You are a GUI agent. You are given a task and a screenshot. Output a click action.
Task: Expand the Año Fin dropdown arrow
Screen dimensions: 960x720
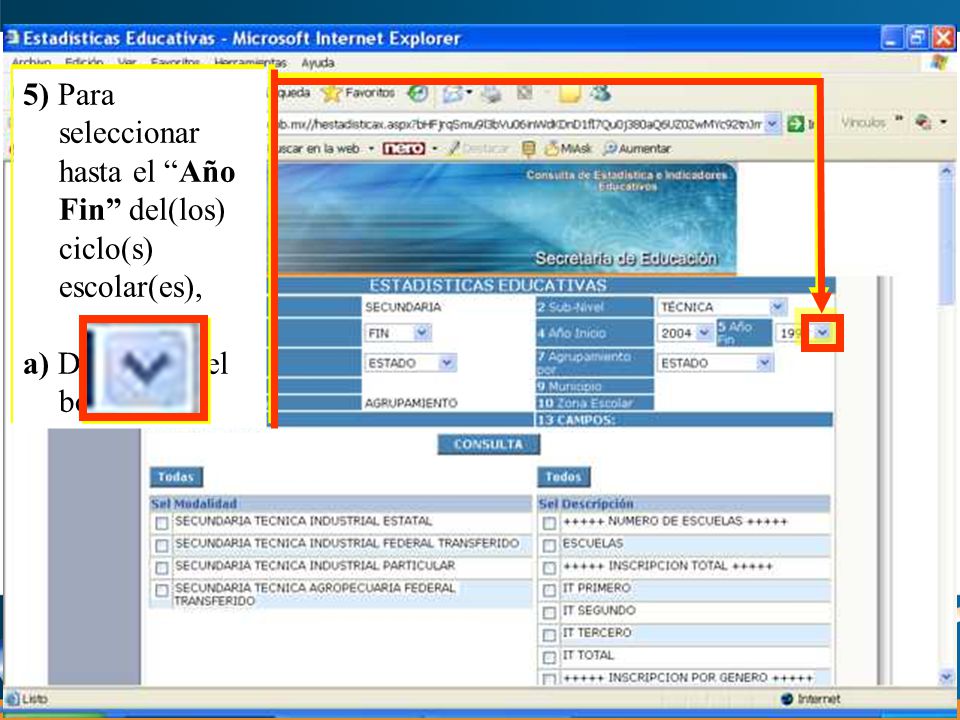[x=822, y=332]
